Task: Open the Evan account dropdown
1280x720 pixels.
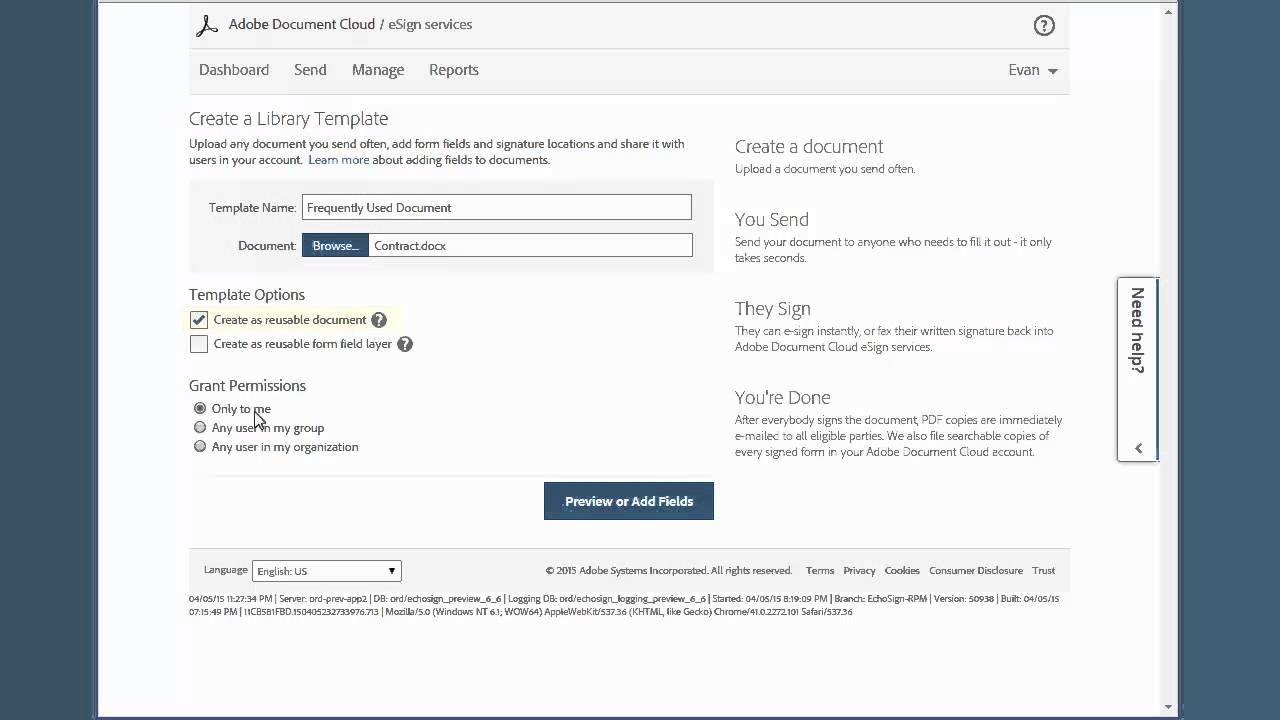Action: pyautogui.click(x=1033, y=70)
